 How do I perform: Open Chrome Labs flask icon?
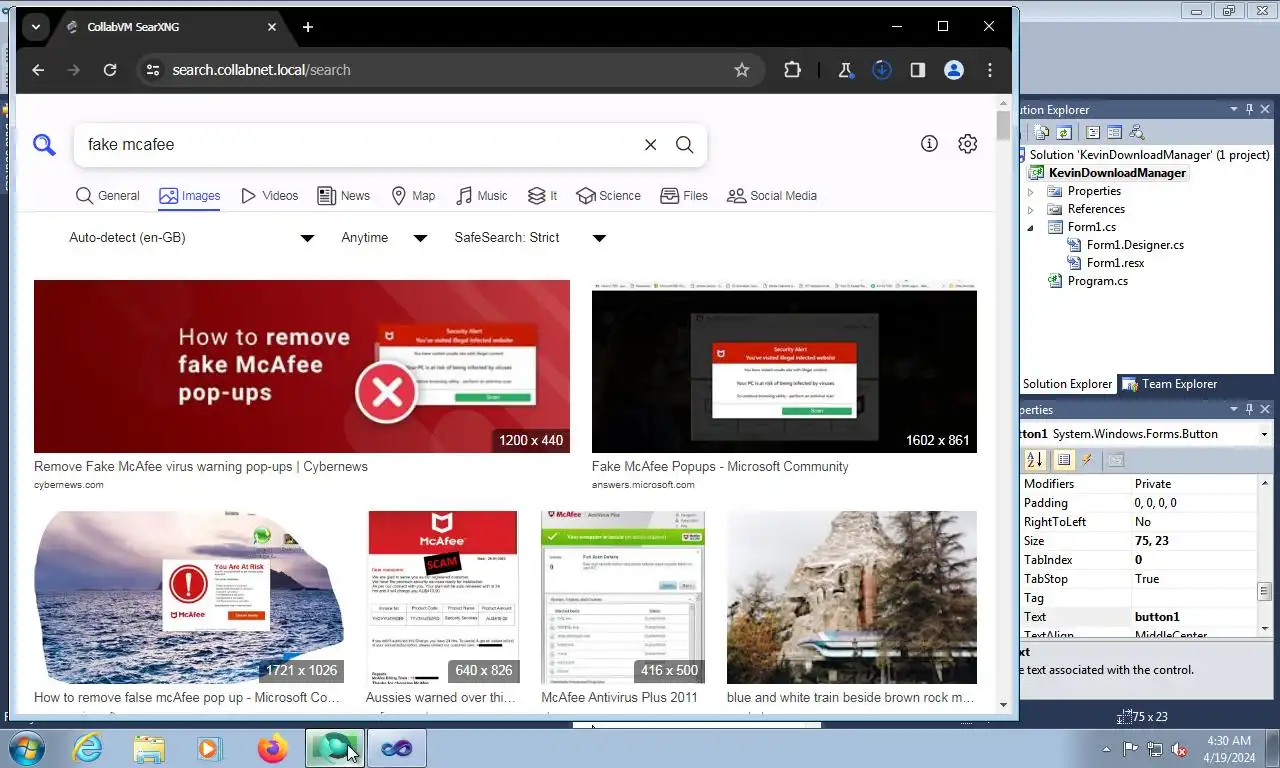tap(846, 70)
